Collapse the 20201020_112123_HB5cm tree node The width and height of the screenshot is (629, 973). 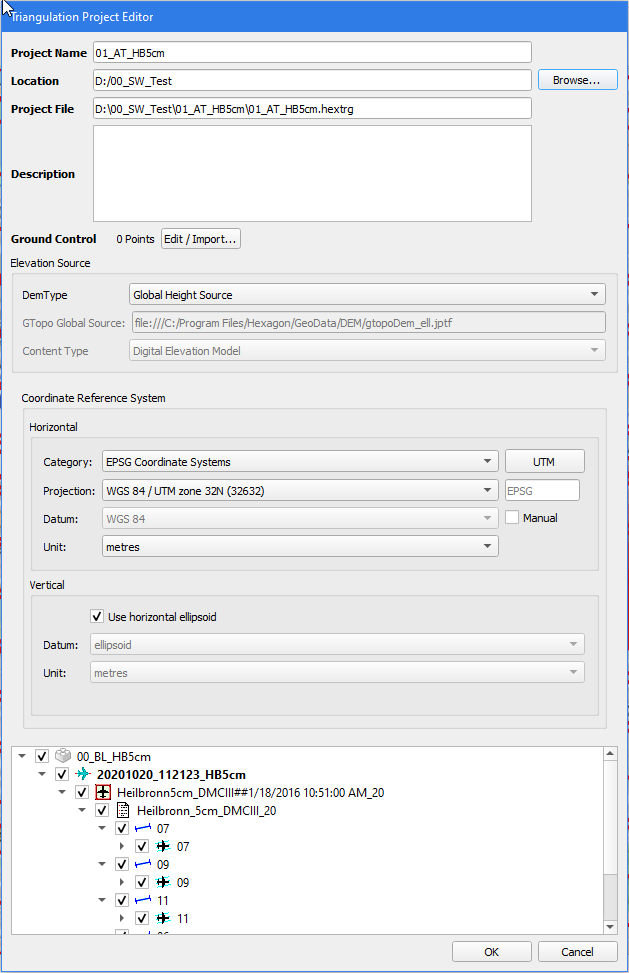42,775
